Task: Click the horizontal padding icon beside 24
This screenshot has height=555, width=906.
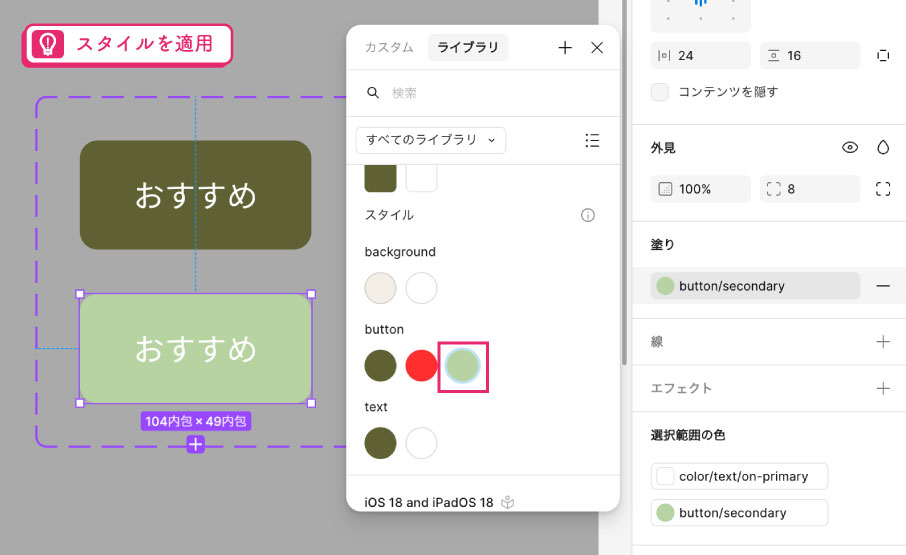Action: (664, 55)
